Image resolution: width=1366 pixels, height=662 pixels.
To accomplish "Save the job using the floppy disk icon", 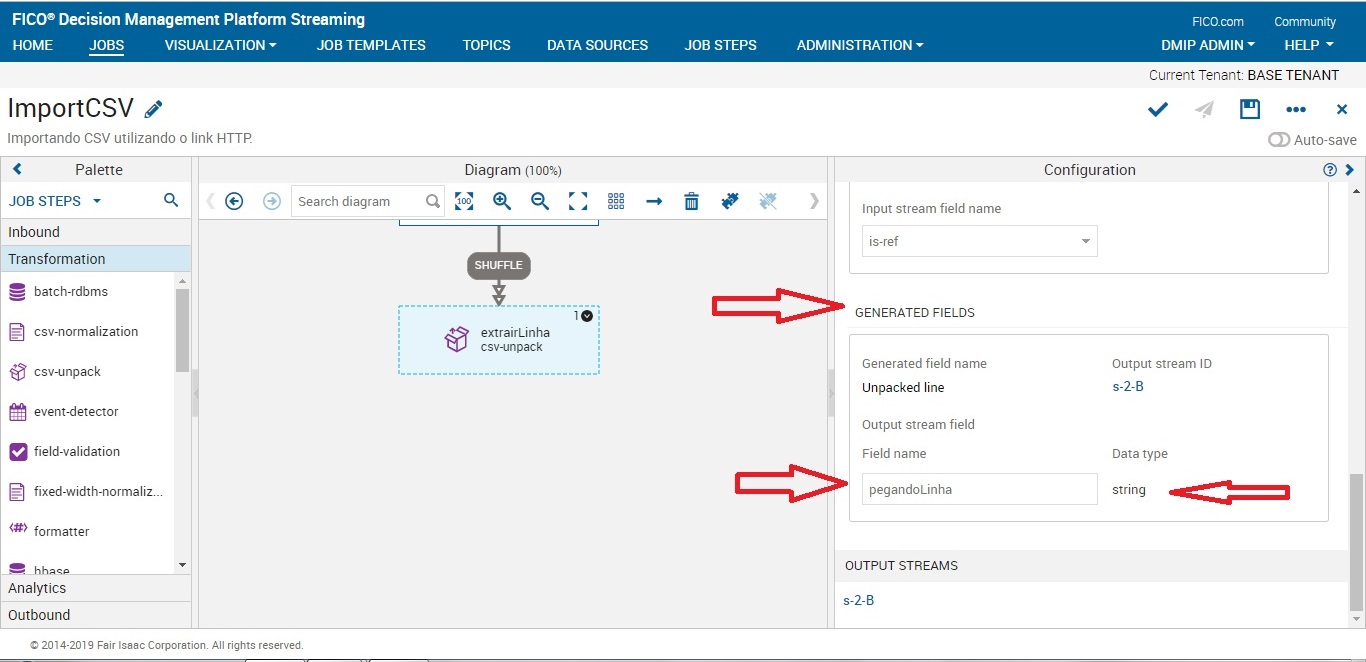I will (1249, 109).
